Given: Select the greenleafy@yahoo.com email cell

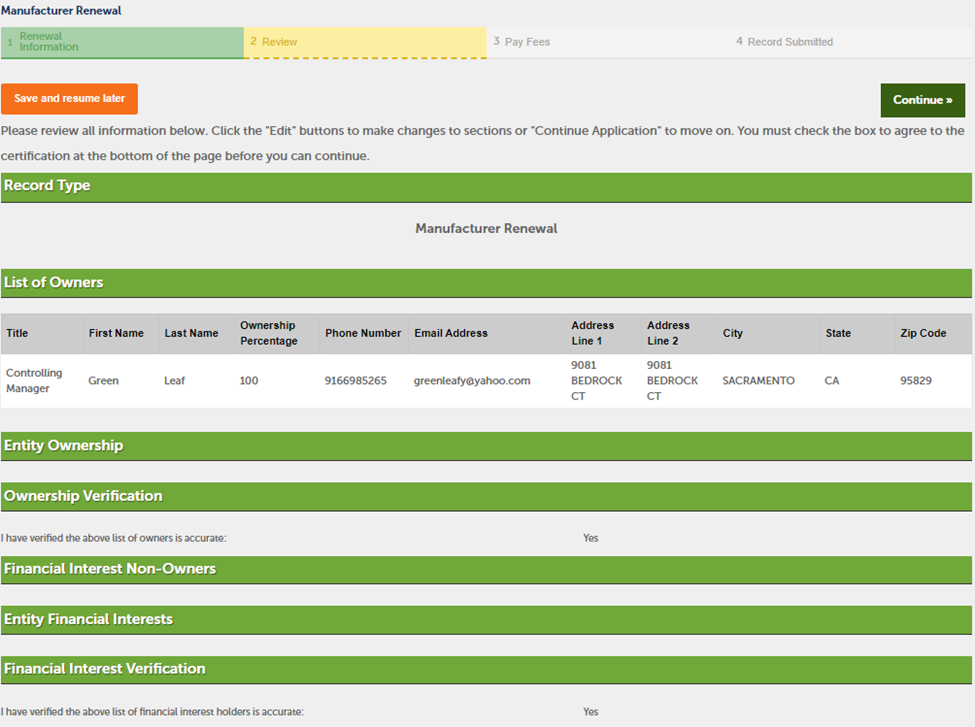Looking at the screenshot, I should pyautogui.click(x=472, y=381).
